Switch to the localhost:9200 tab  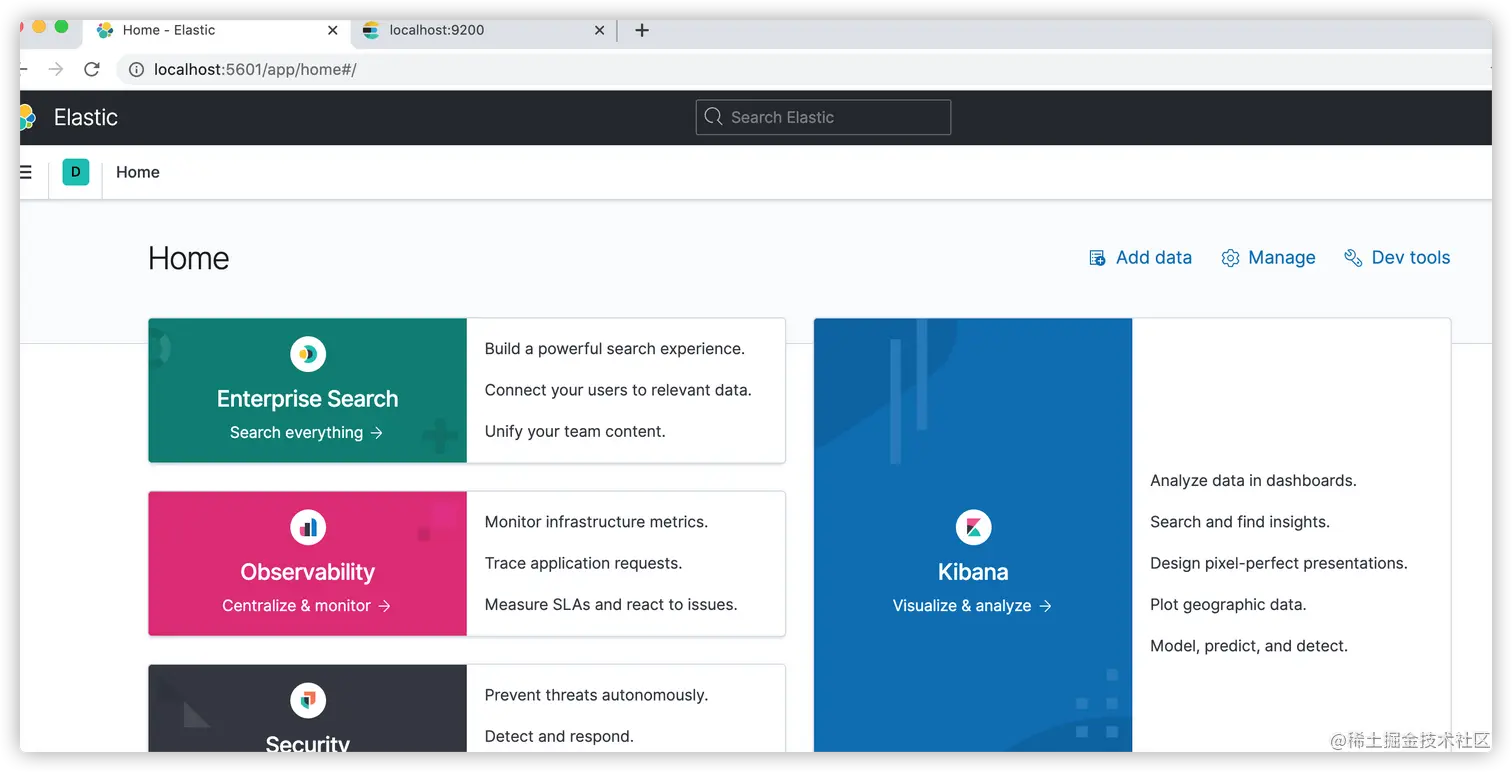point(482,30)
